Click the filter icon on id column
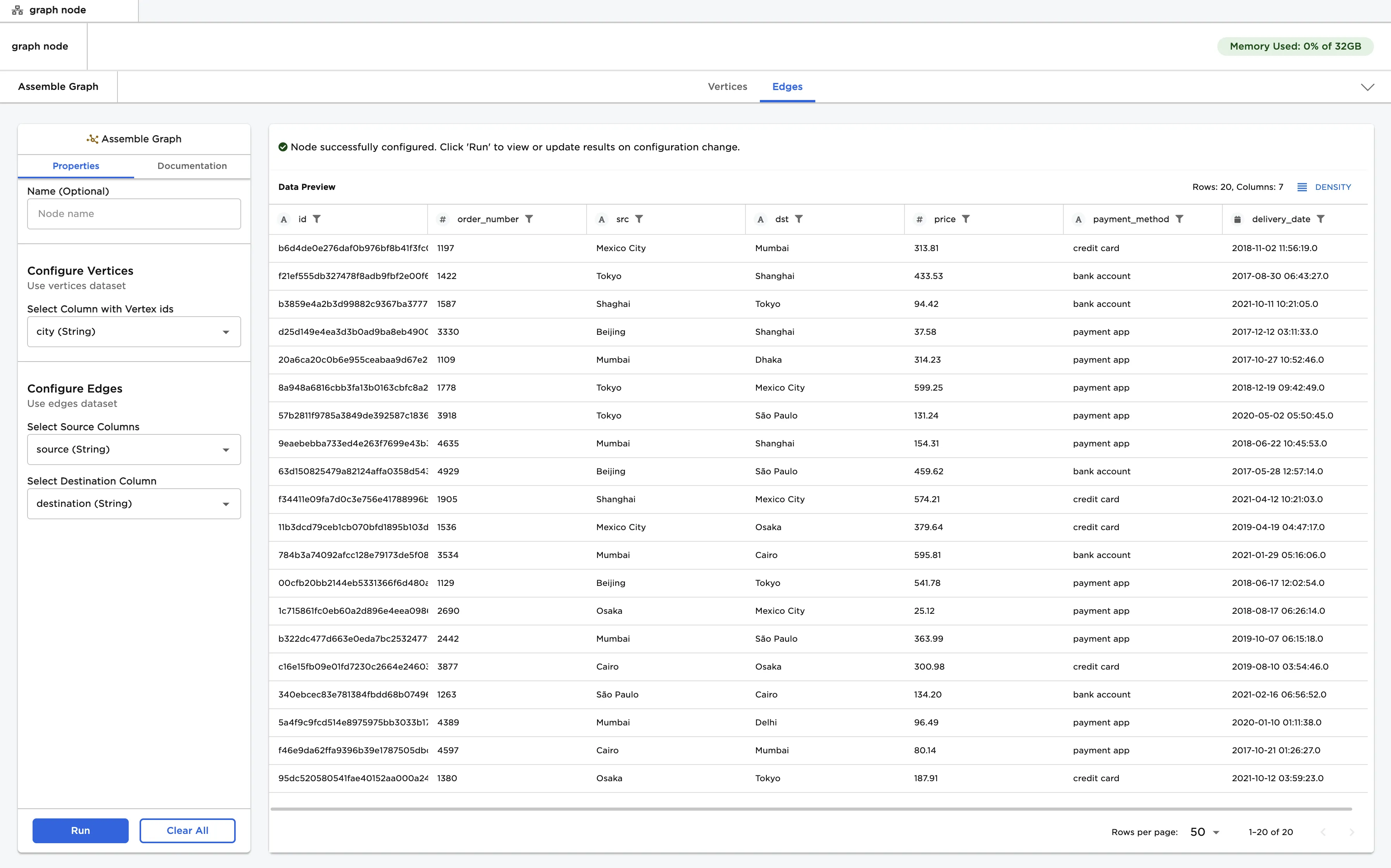The image size is (1391, 868). pos(316,219)
